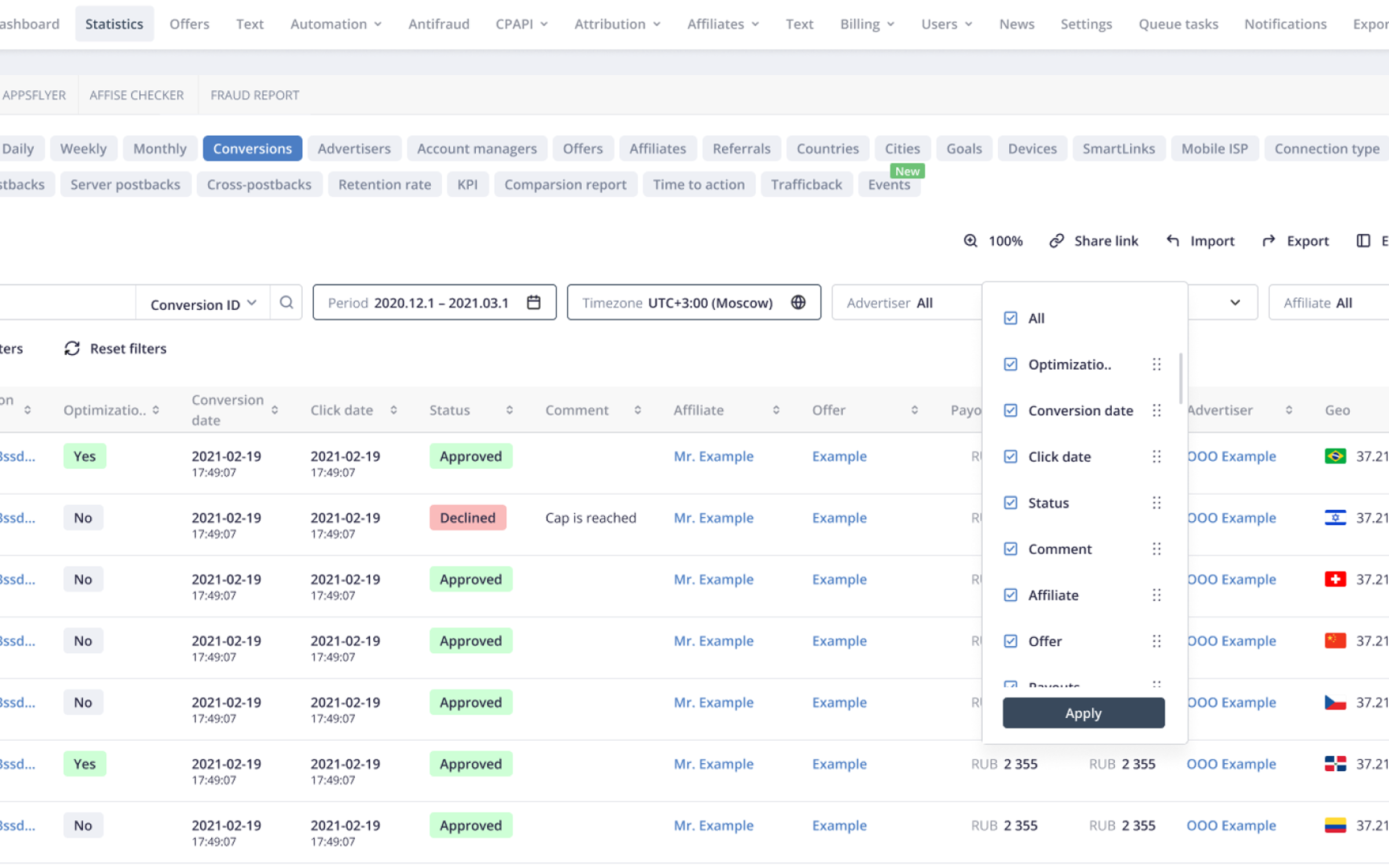Uncheck the Click date column checkbox
The width and height of the screenshot is (1389, 868).
[1010, 457]
